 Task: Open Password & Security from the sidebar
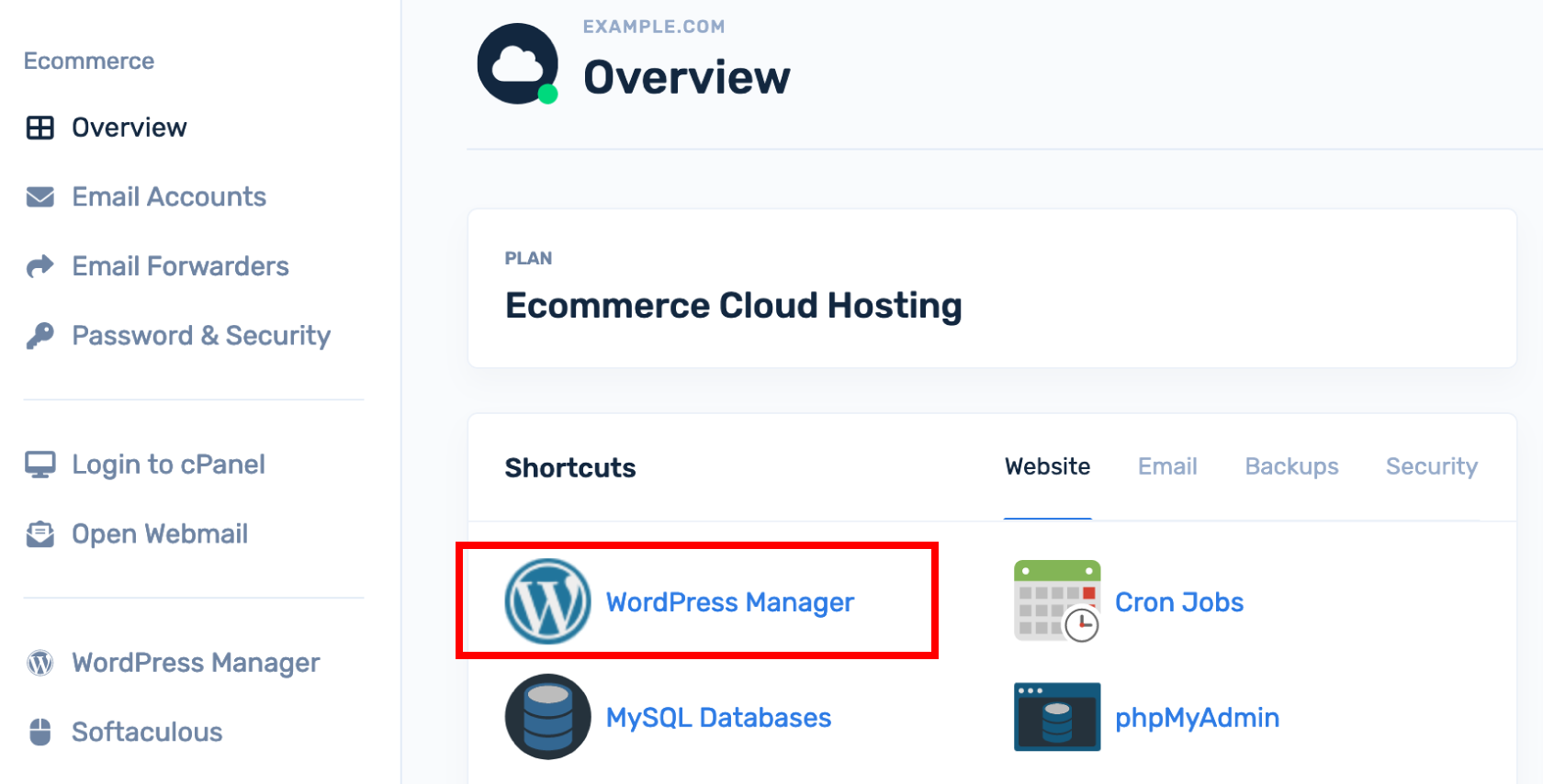pos(201,336)
